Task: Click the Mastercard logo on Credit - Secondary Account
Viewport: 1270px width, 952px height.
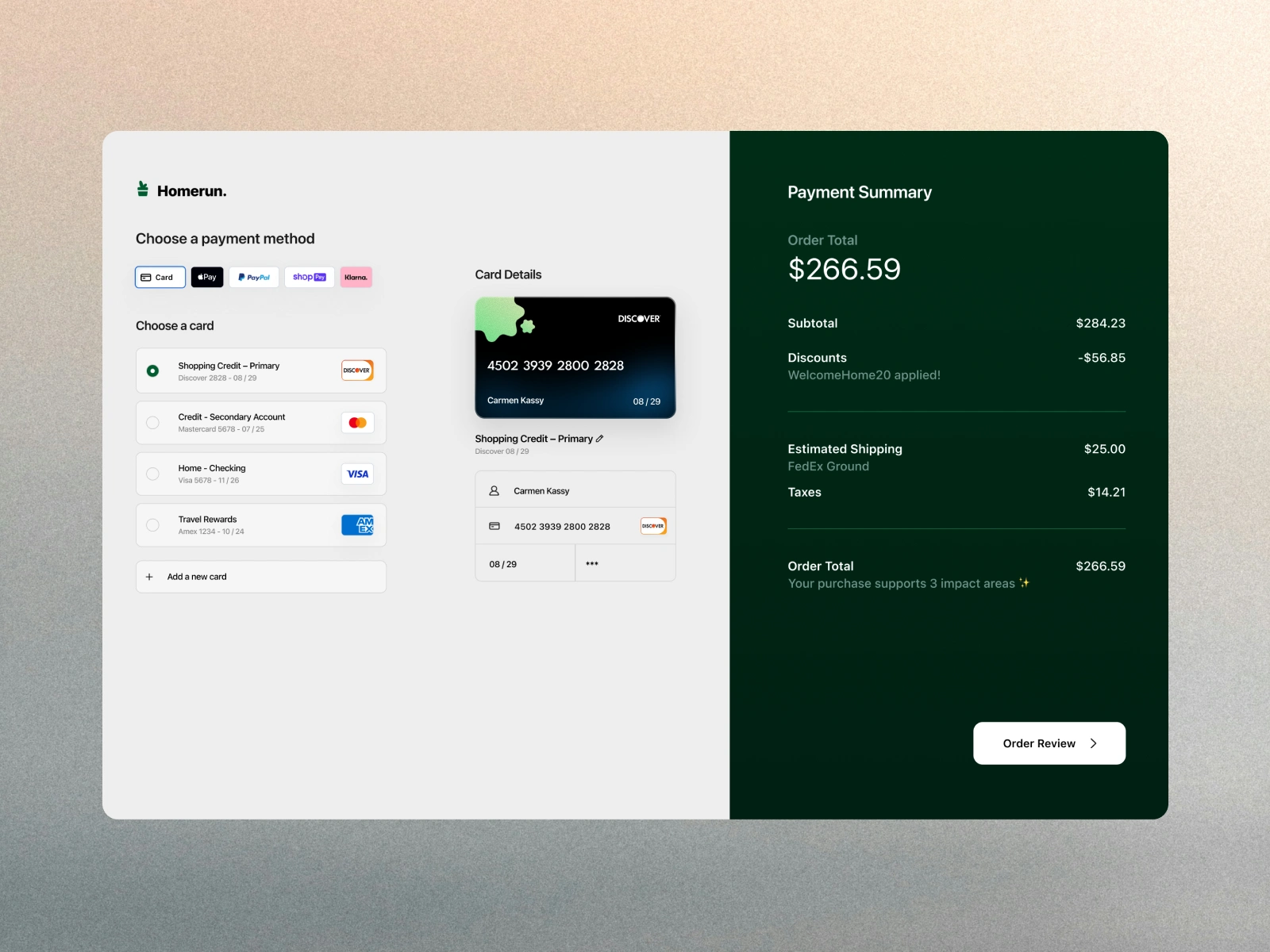Action: tap(357, 423)
